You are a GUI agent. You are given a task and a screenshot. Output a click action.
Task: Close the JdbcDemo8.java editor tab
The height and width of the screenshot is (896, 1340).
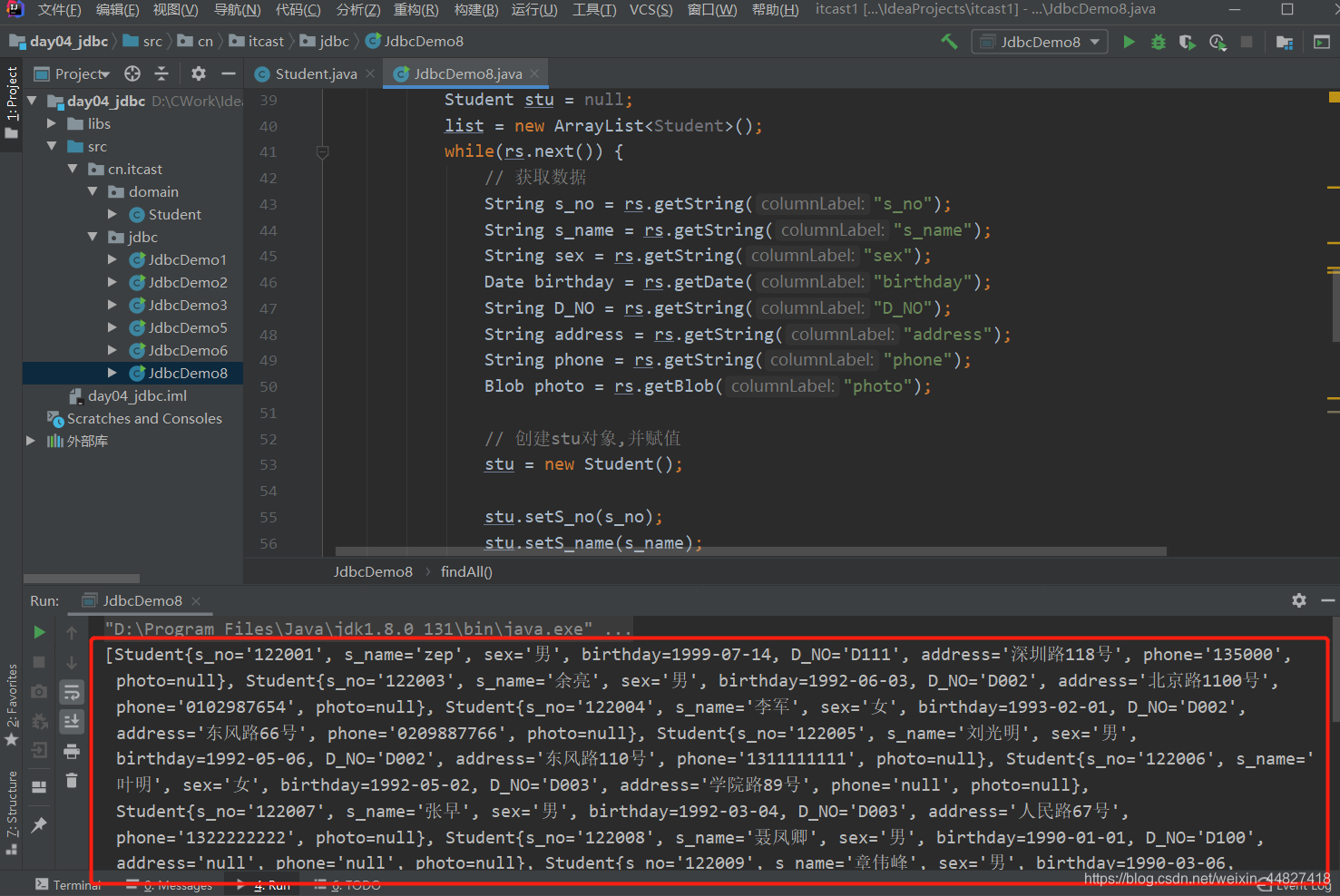click(535, 73)
